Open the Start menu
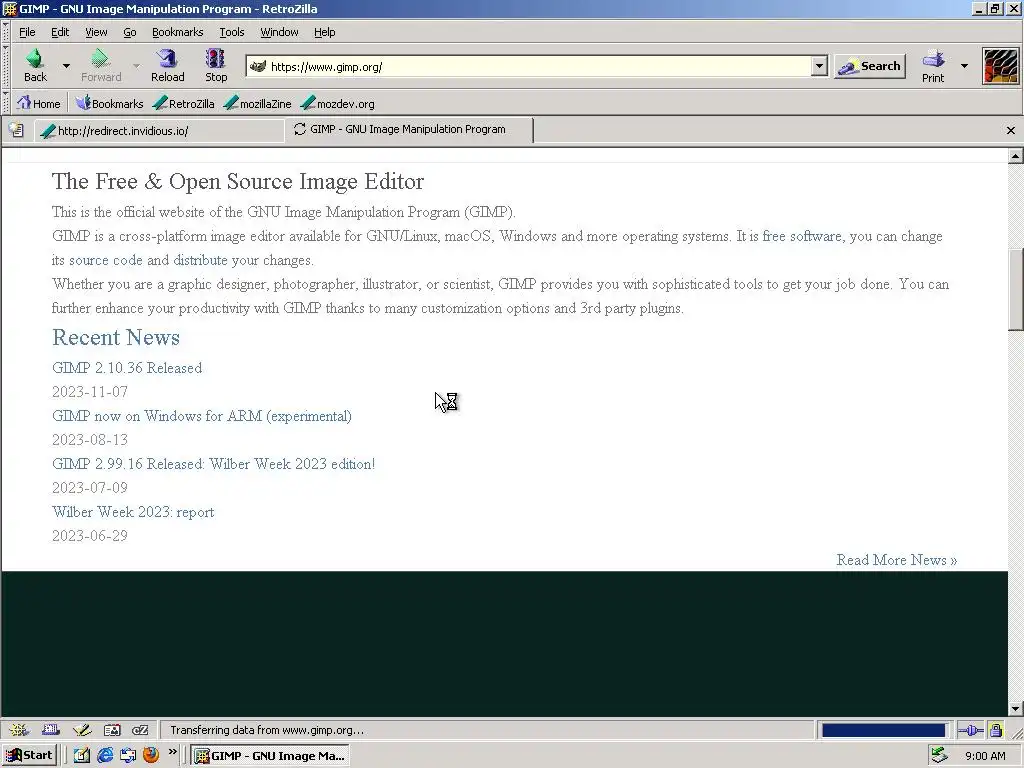The width and height of the screenshot is (1024, 768). coord(29,756)
